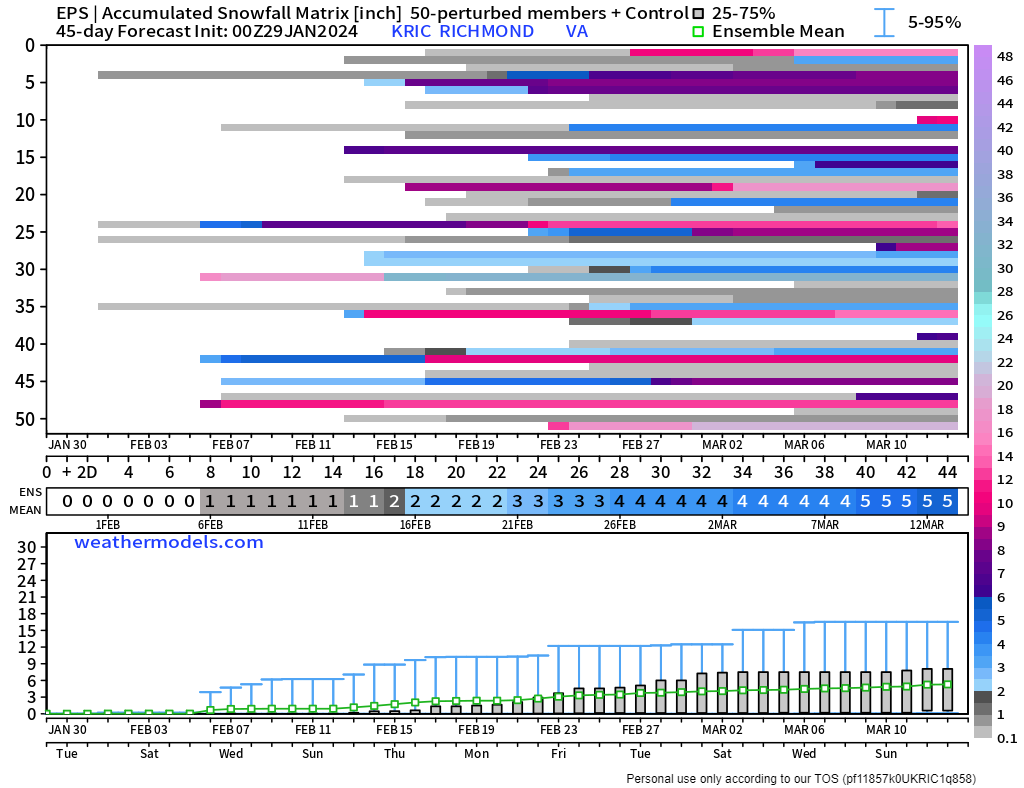The width and height of the screenshot is (1024, 788).
Task: Click the FEB 15 tick on matrix axis
Action: (x=394, y=445)
